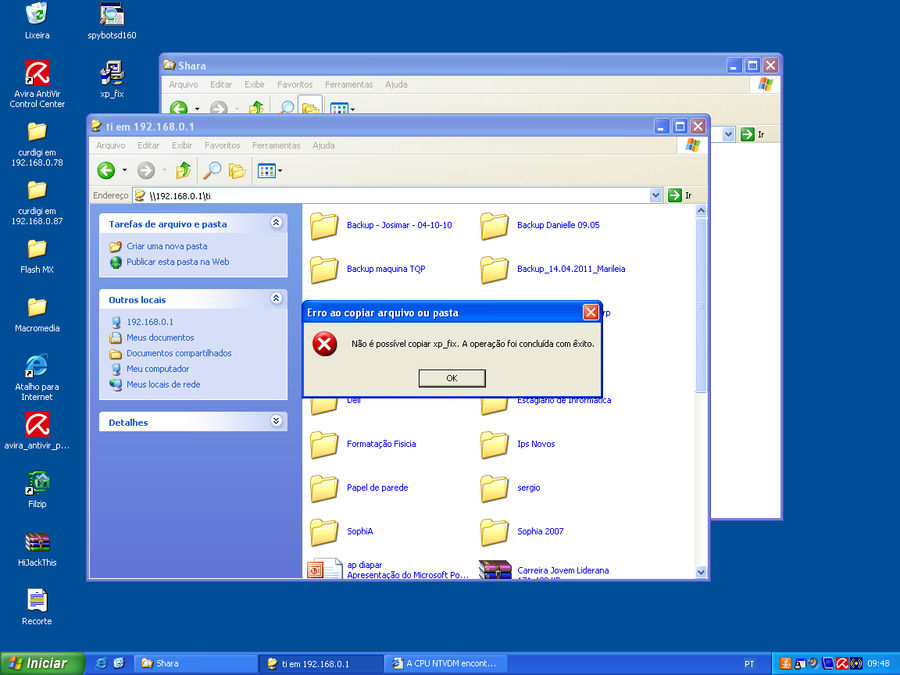Collapse the Tarefas de arquivo e pasta panel
This screenshot has height=675, width=900.
tap(276, 222)
